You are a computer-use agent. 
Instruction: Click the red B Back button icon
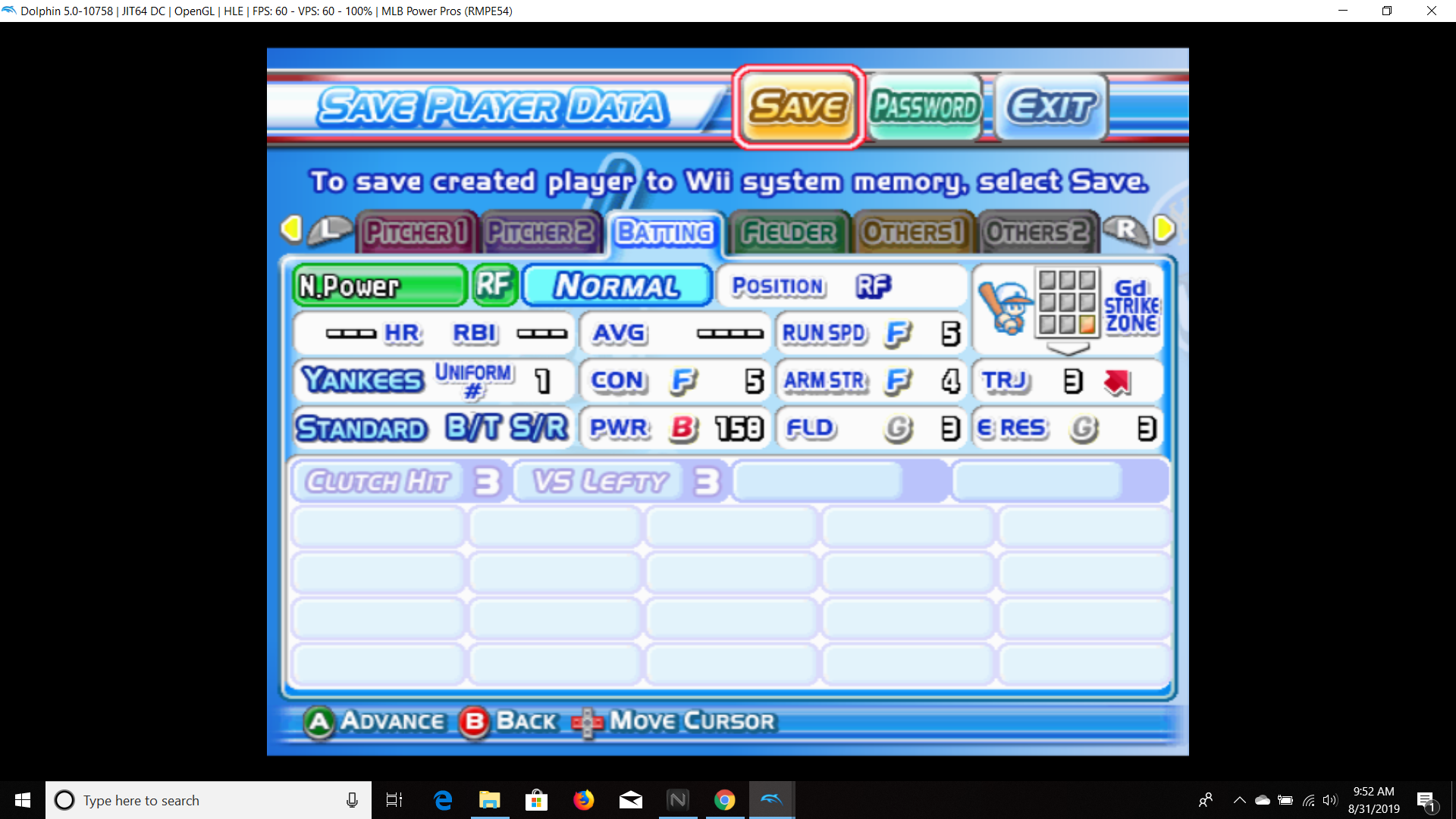pos(474,722)
